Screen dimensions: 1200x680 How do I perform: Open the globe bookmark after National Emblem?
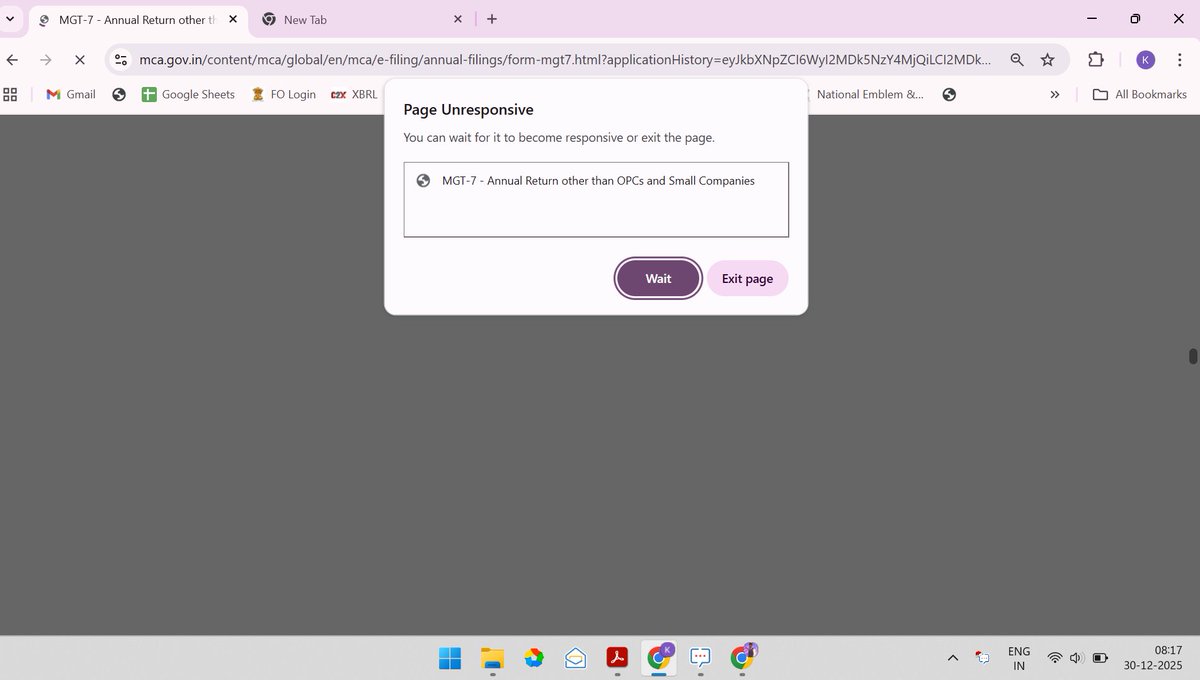pyautogui.click(x=949, y=94)
